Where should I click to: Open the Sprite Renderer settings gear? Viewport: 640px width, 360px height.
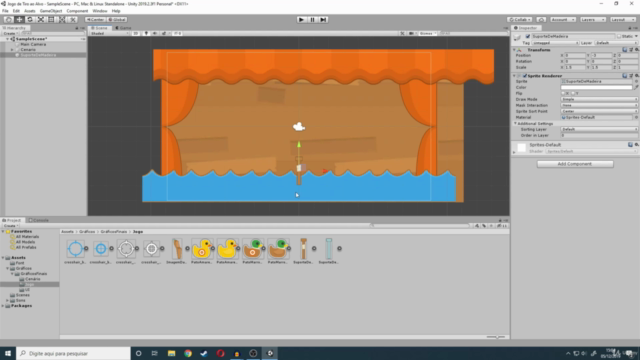coord(636,76)
